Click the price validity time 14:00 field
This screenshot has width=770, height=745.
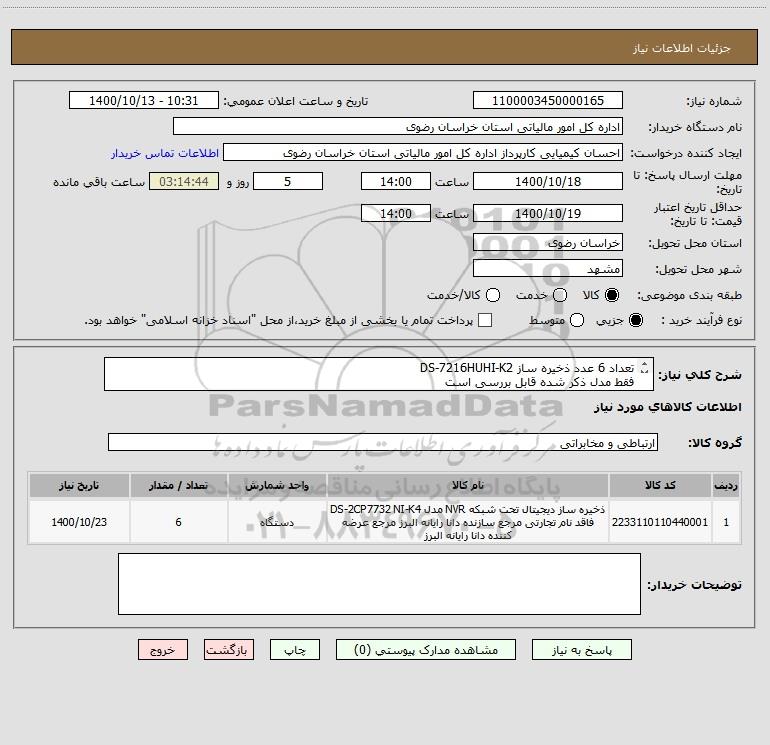pyautogui.click(x=396, y=213)
